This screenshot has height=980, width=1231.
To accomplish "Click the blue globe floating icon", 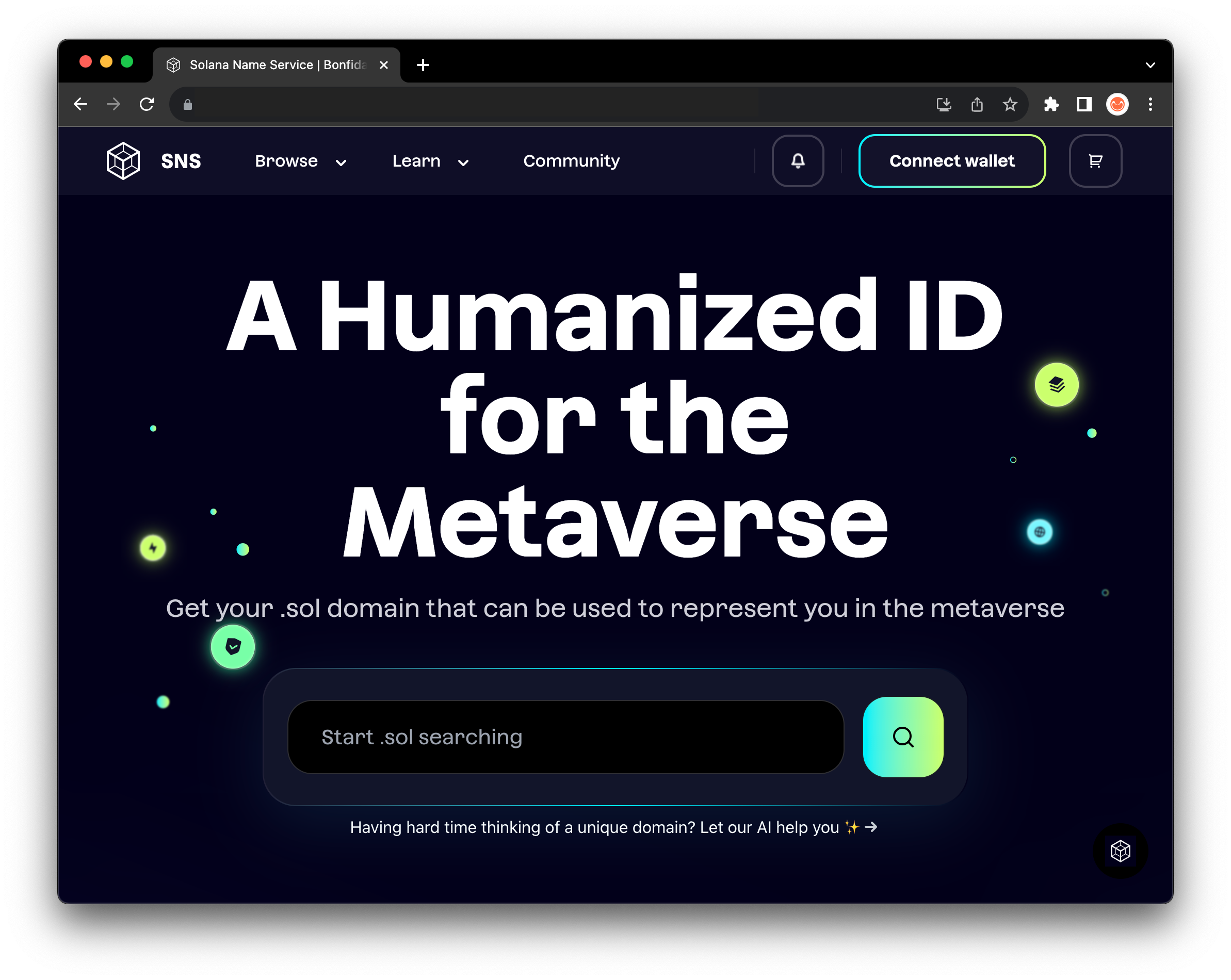I will click(x=1039, y=532).
